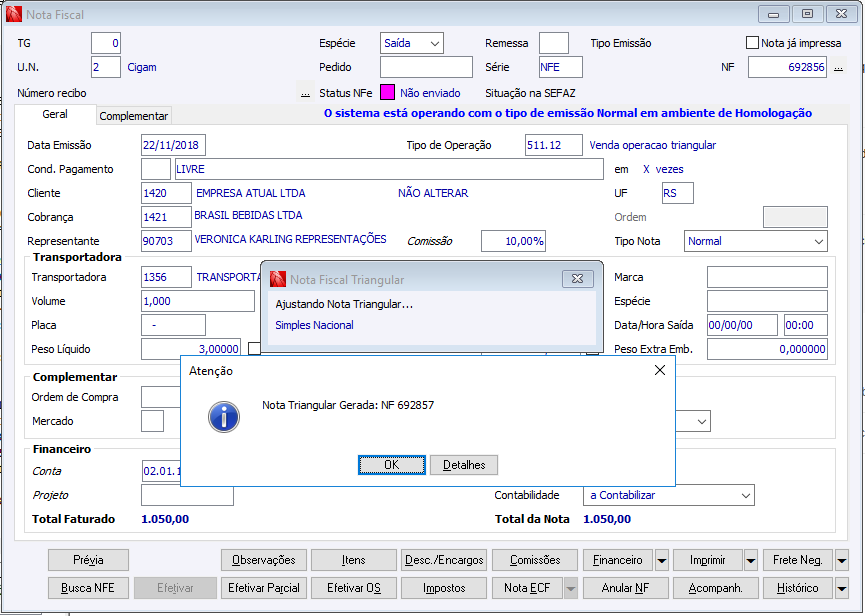865x616 pixels.
Task: Click the Prévia button
Action: pos(88,560)
